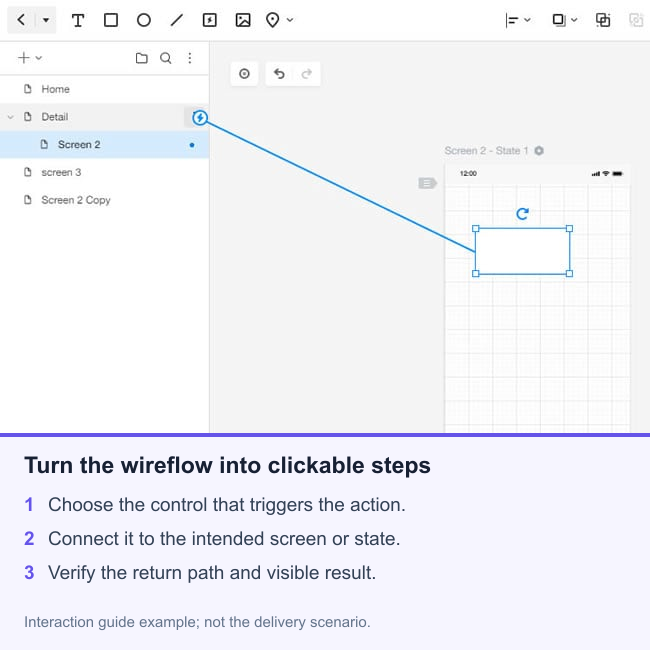Collapse the Detail screen tree
This screenshot has height=650, width=650.
coord(10,117)
